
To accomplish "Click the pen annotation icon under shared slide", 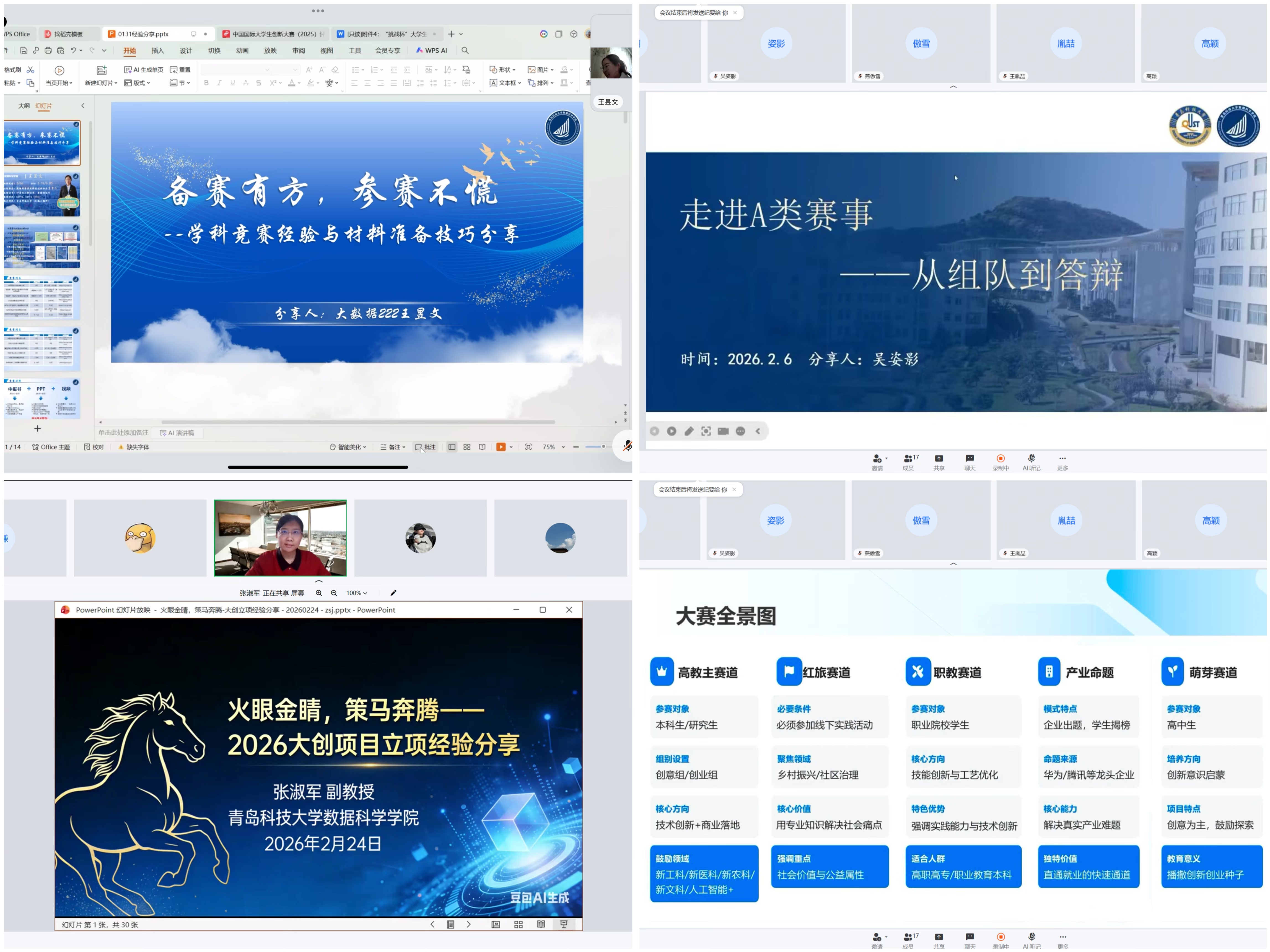I will tap(689, 431).
